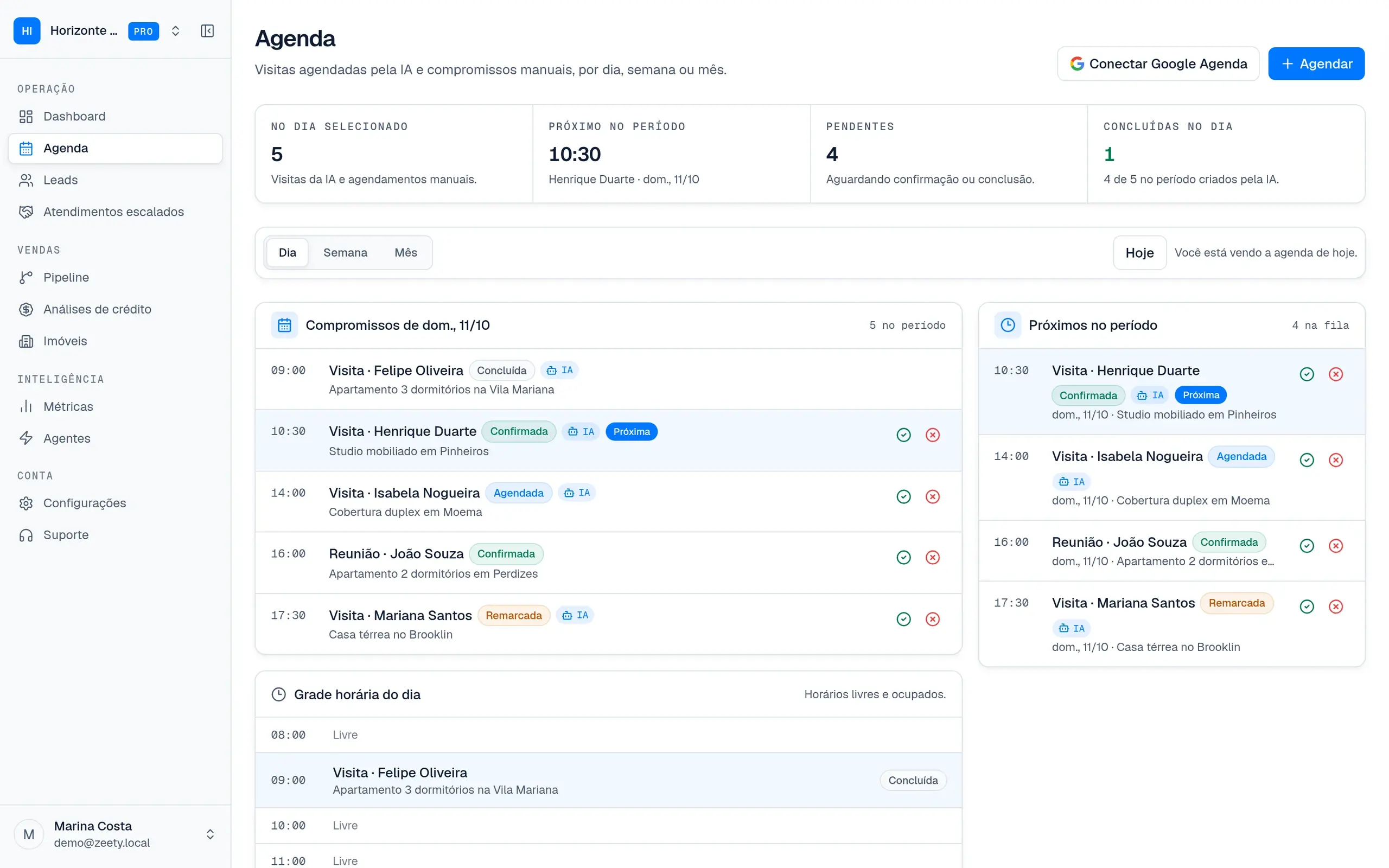Open Atendimentos escalados page

point(116,212)
